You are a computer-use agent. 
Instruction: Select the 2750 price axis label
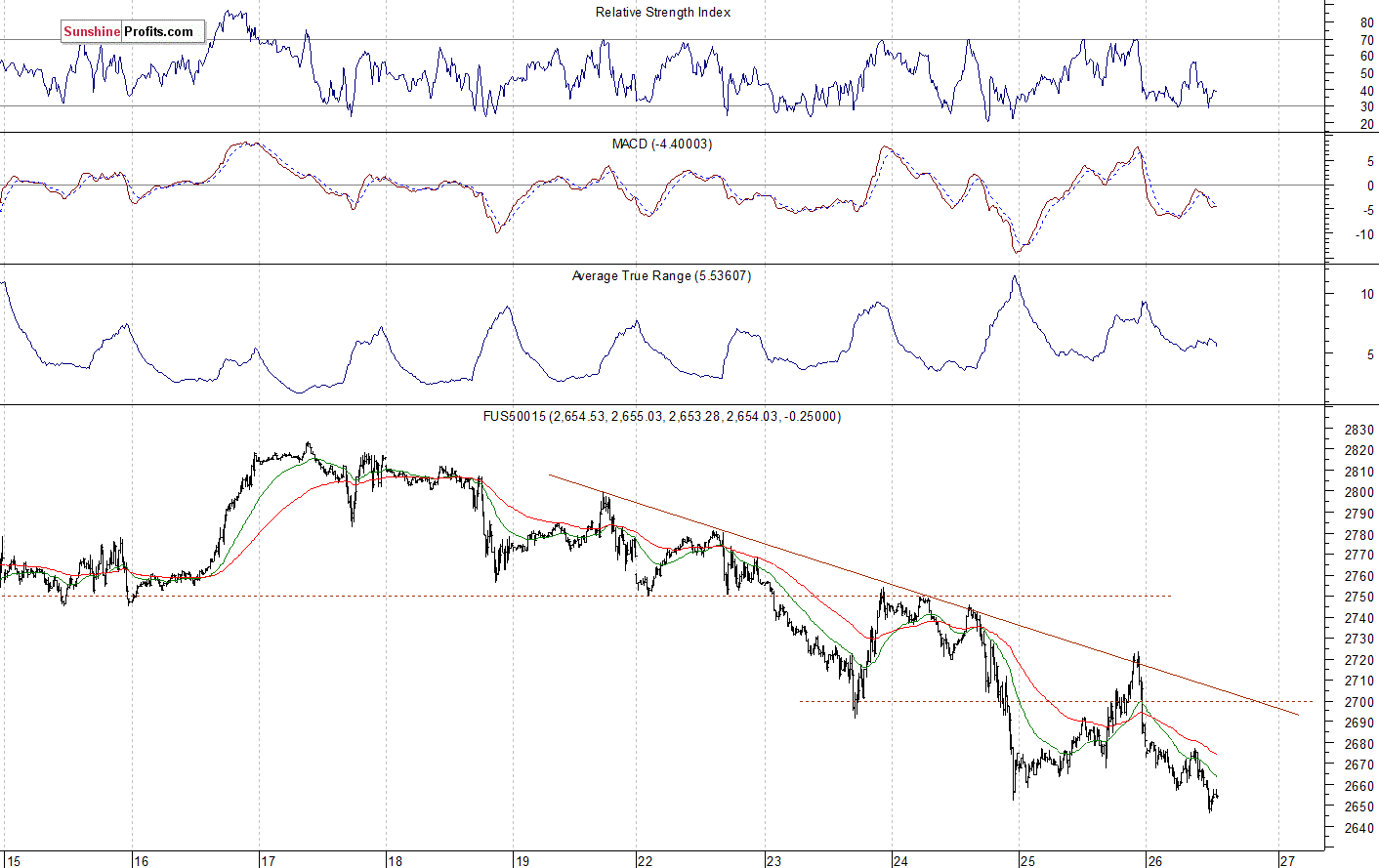(1359, 598)
